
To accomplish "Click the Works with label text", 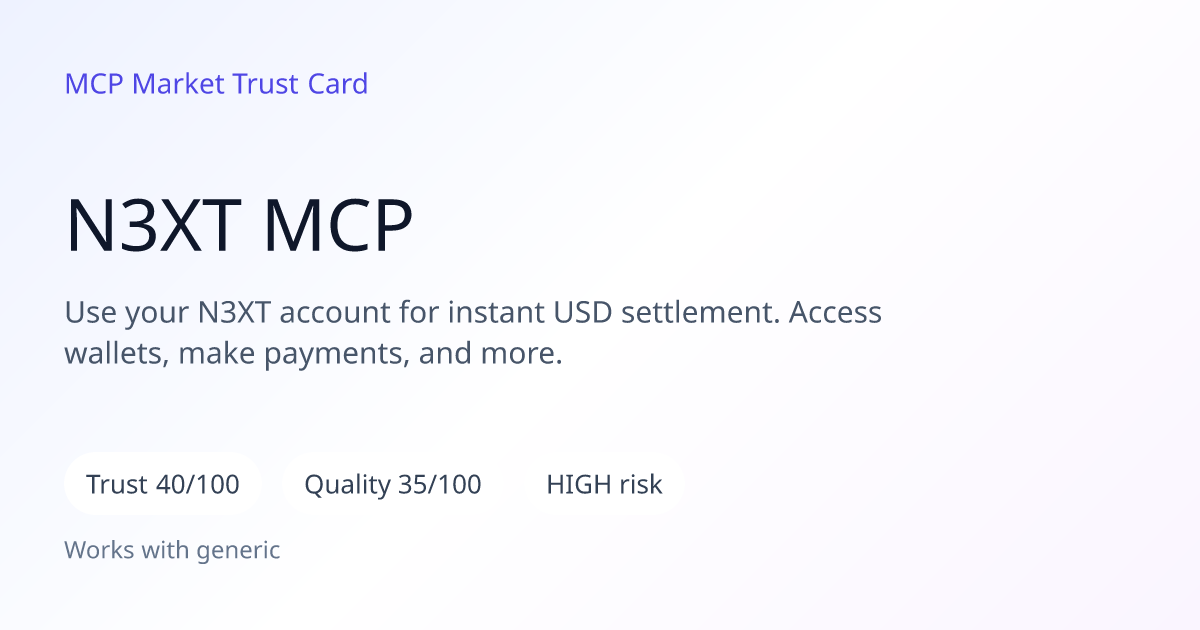I will 127,549.
